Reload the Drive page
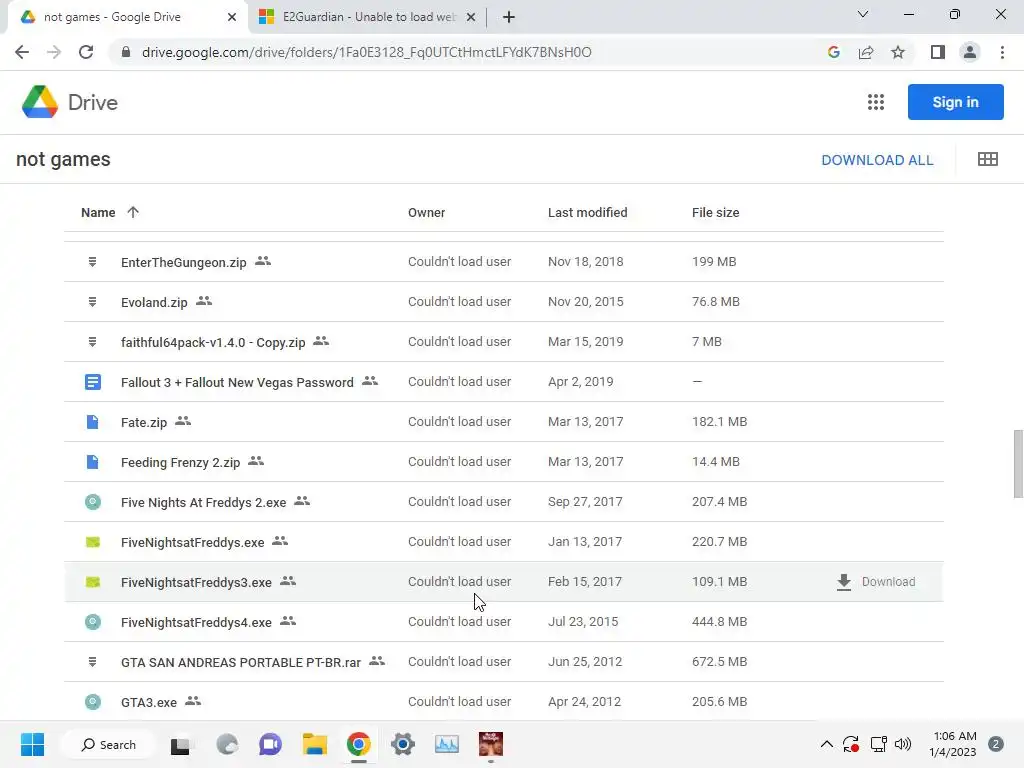This screenshot has height=768, width=1024. (x=86, y=52)
